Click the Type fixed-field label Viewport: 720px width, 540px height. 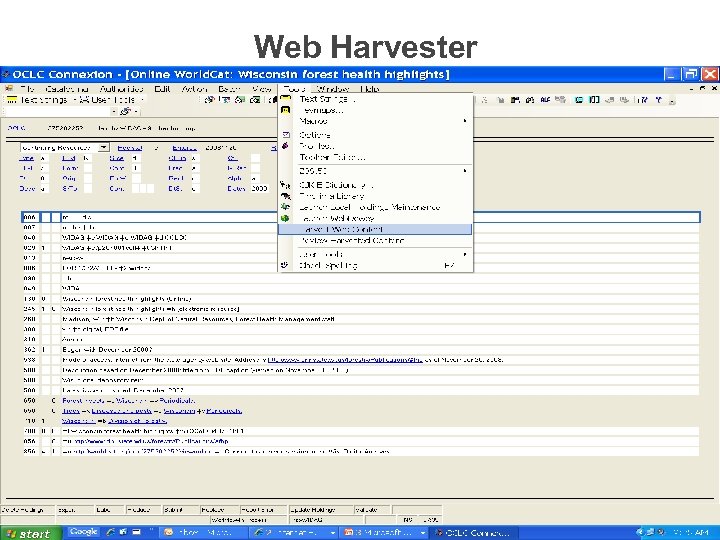click(27, 158)
